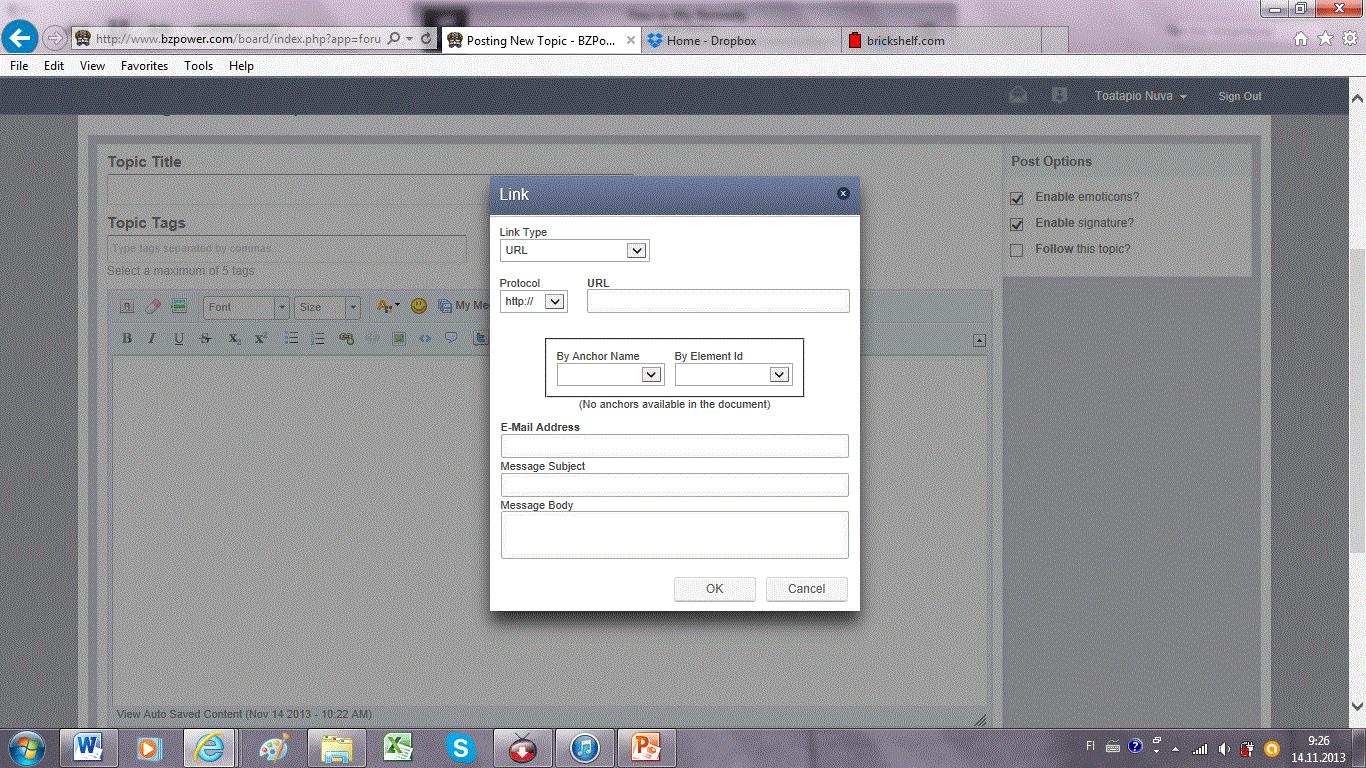Close the Link dialog with the X icon
Image resolution: width=1366 pixels, height=768 pixels.
[x=843, y=193]
